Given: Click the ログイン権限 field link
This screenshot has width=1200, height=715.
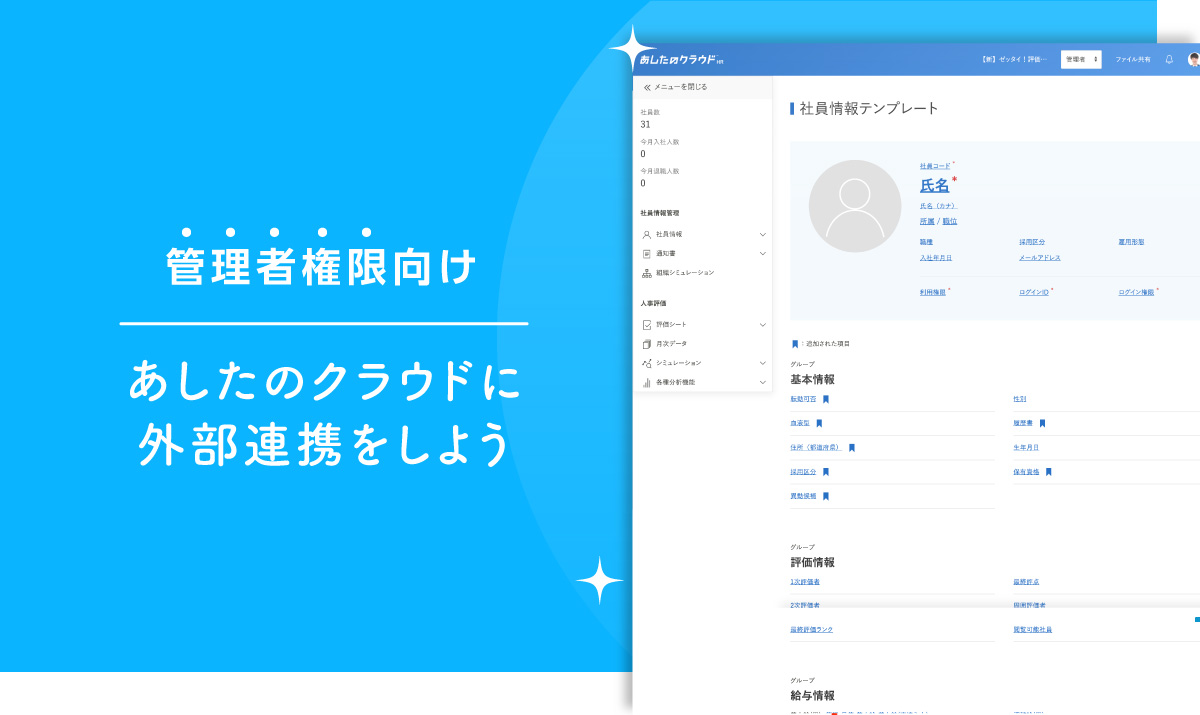Looking at the screenshot, I should pos(1136,293).
